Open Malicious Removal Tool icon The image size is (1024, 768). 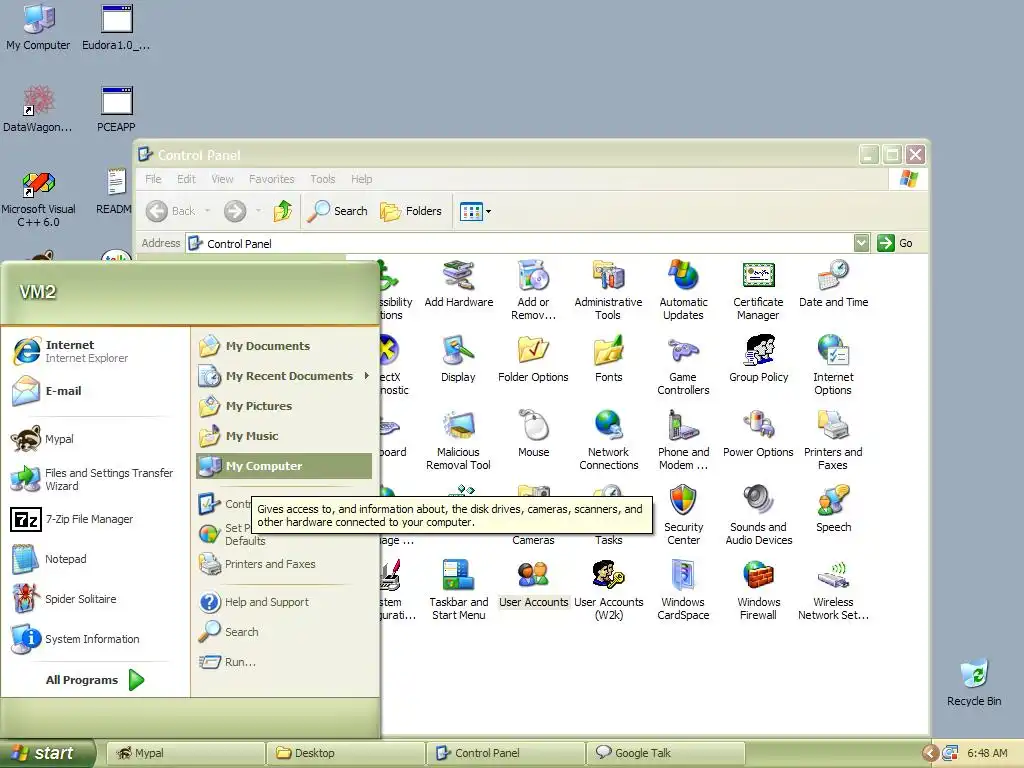[458, 440]
